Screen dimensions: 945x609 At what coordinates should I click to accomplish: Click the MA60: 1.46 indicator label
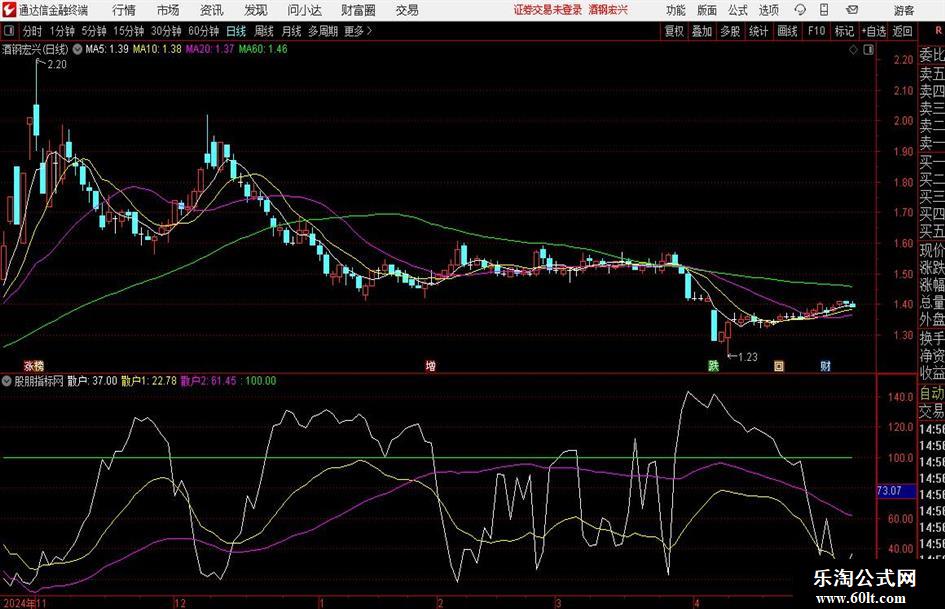(263, 49)
